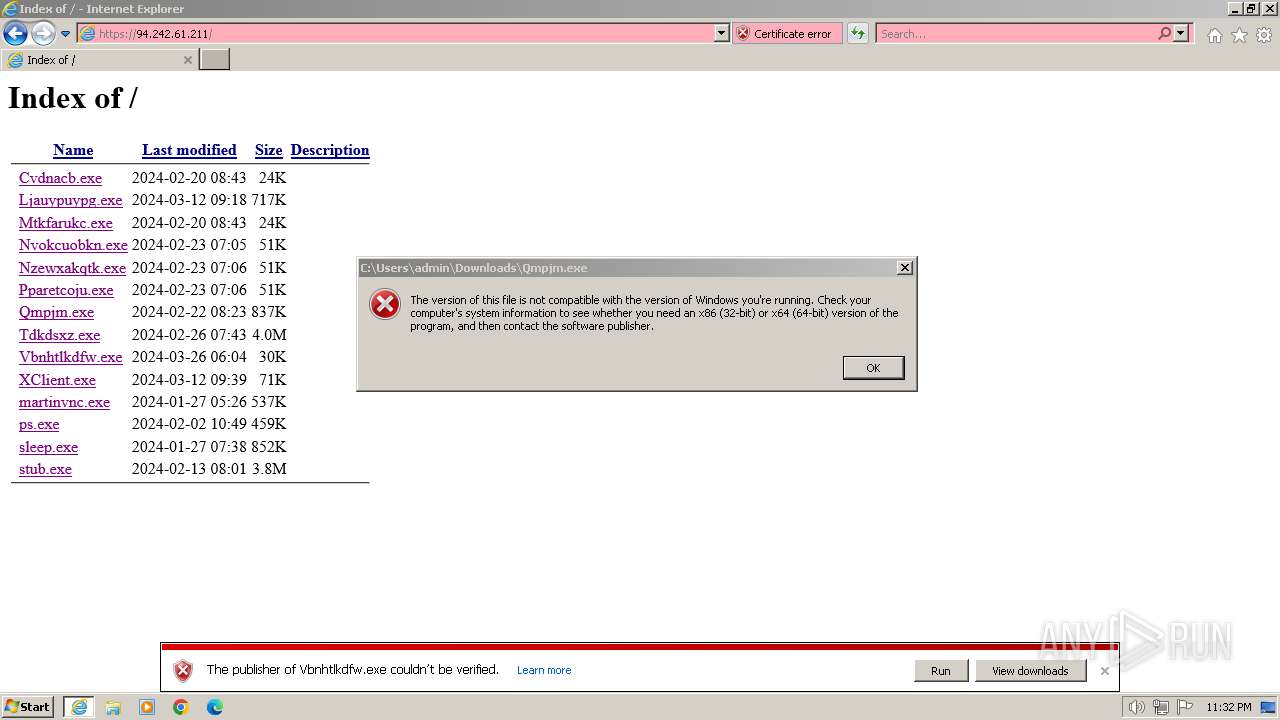The width and height of the screenshot is (1280, 720).
Task: Open the Favorites star icon
Action: coord(1239,35)
